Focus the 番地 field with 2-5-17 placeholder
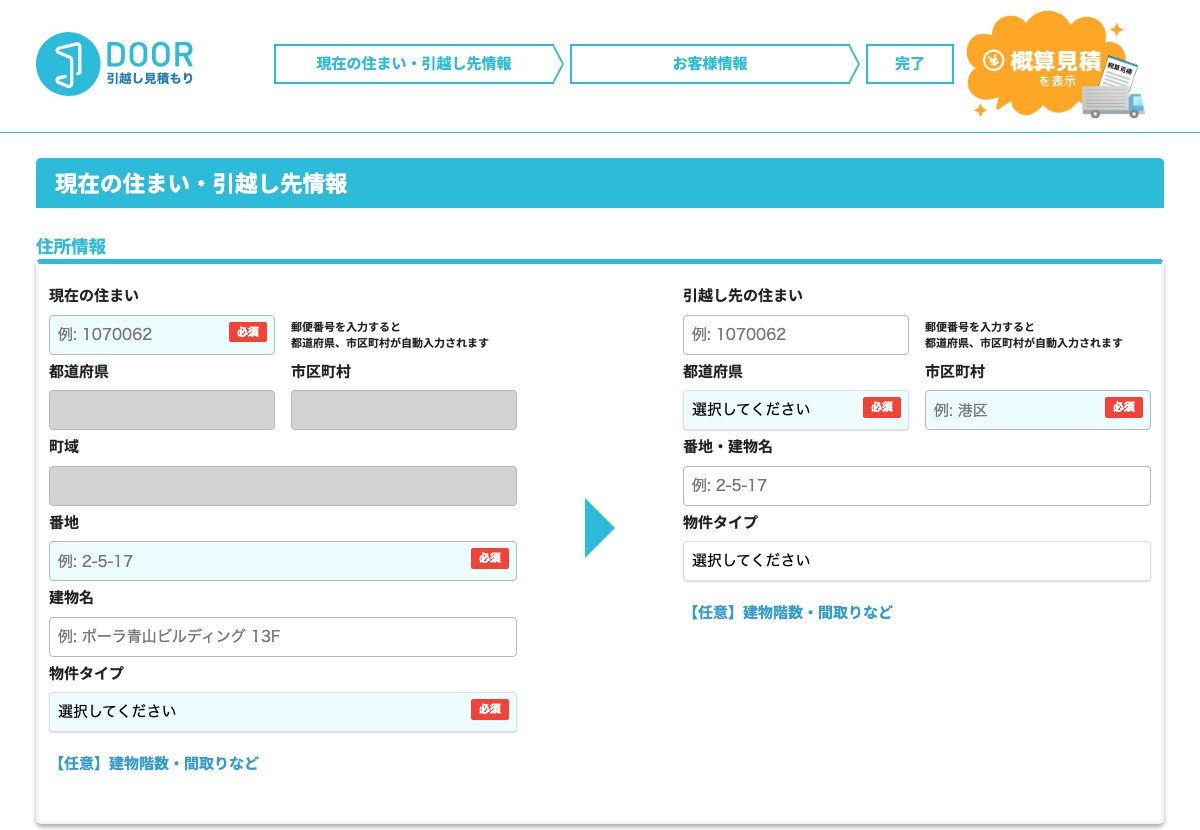 click(283, 561)
